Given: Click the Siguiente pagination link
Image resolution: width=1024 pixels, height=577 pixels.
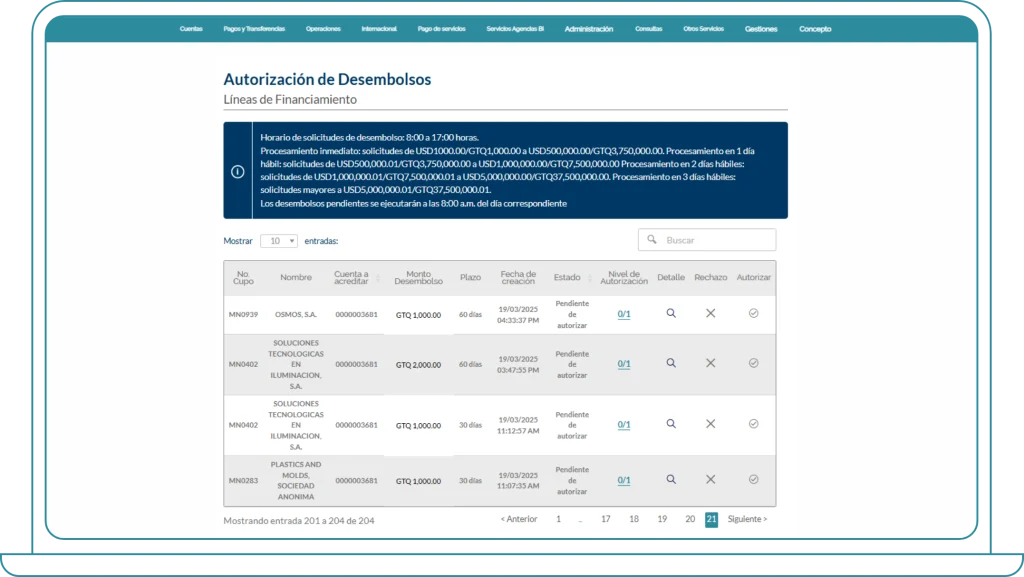Looking at the screenshot, I should 747,519.
